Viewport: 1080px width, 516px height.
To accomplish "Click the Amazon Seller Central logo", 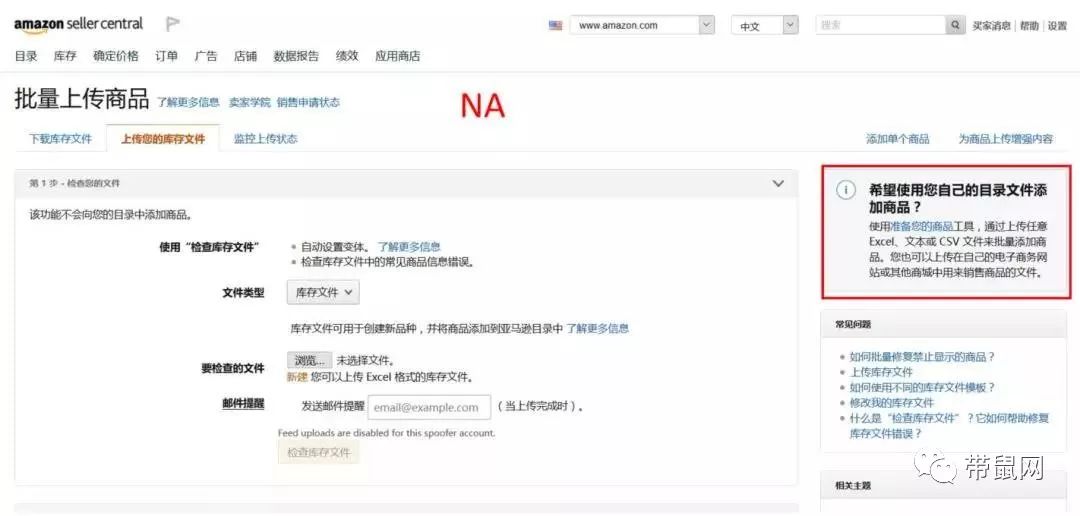I will 78,25.
